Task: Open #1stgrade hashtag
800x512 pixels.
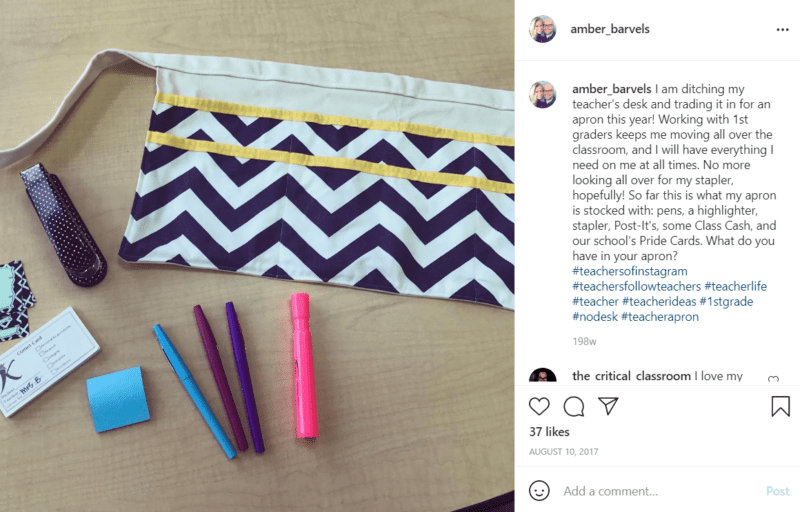Action: pos(726,301)
